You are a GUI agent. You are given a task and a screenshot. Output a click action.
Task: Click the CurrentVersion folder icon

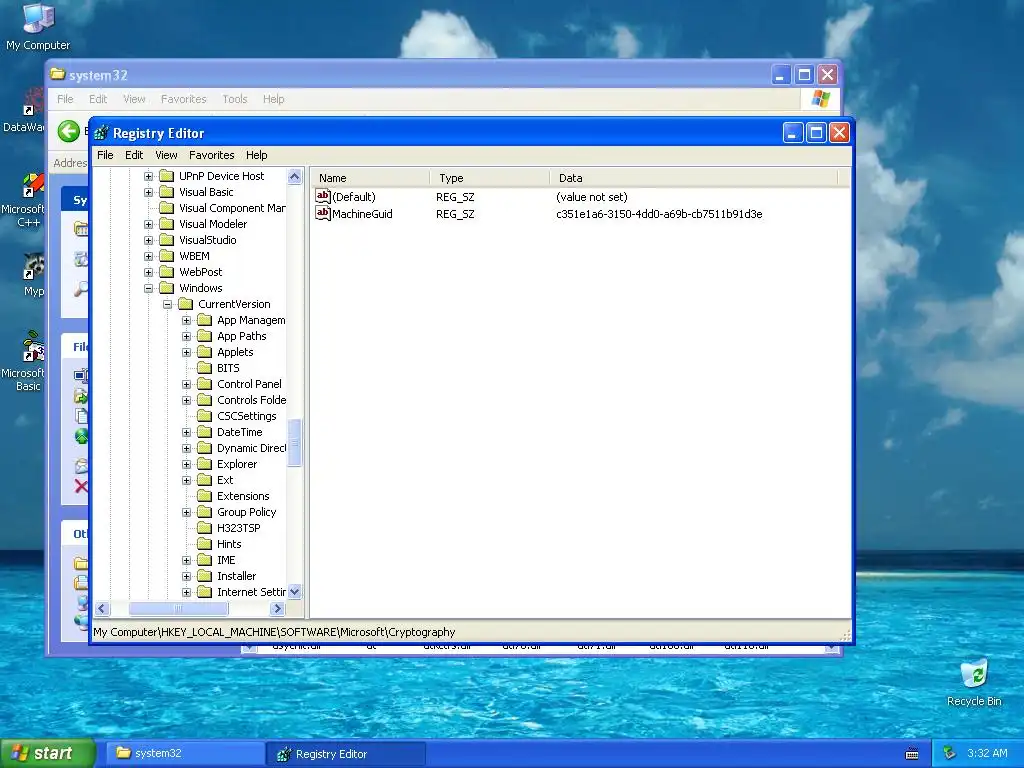point(186,304)
